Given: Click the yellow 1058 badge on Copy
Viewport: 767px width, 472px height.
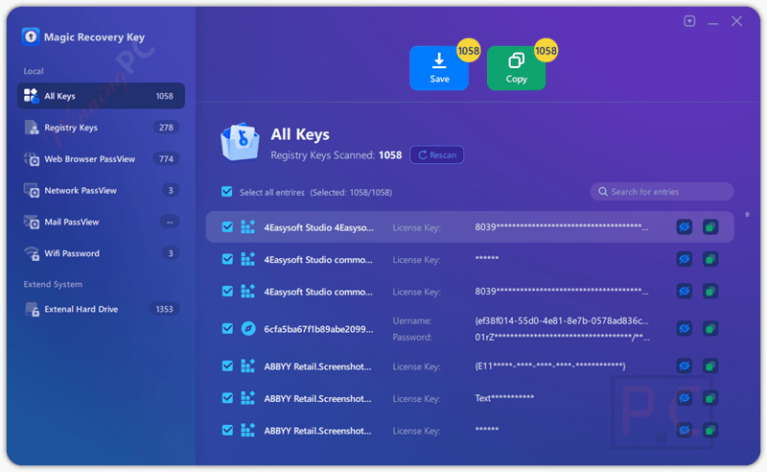Looking at the screenshot, I should pos(546,50).
